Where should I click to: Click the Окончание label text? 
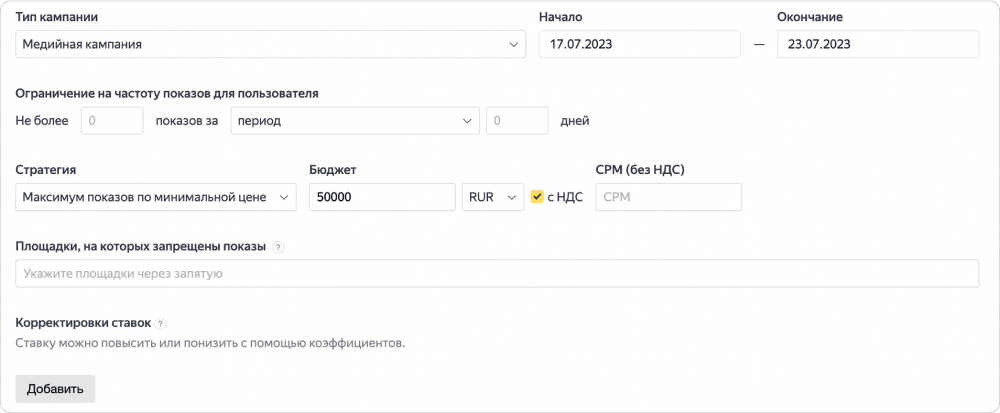(x=816, y=18)
